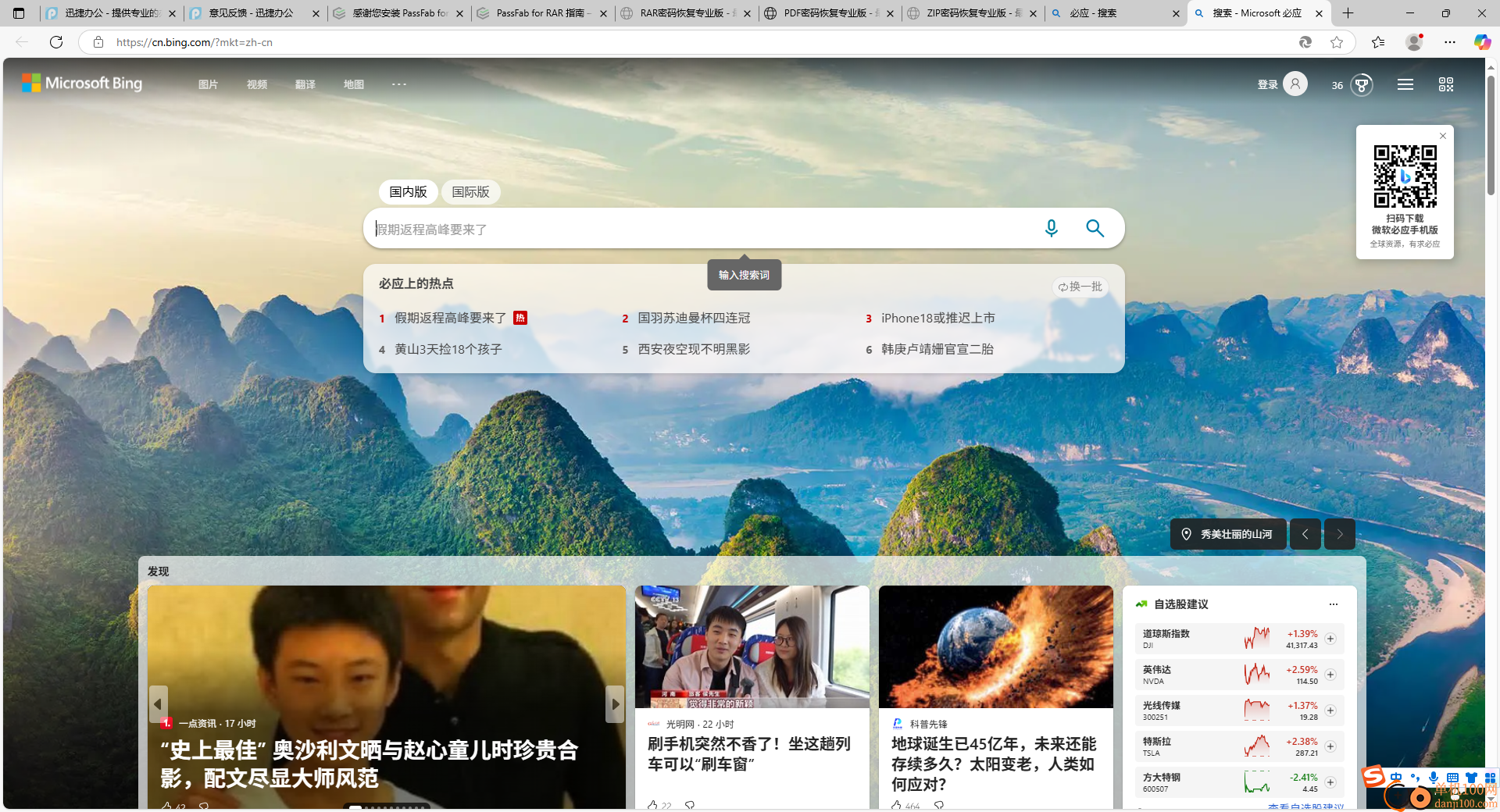This screenshot has height=812, width=1500.
Task: Open 视频 navigation item
Action: (257, 84)
